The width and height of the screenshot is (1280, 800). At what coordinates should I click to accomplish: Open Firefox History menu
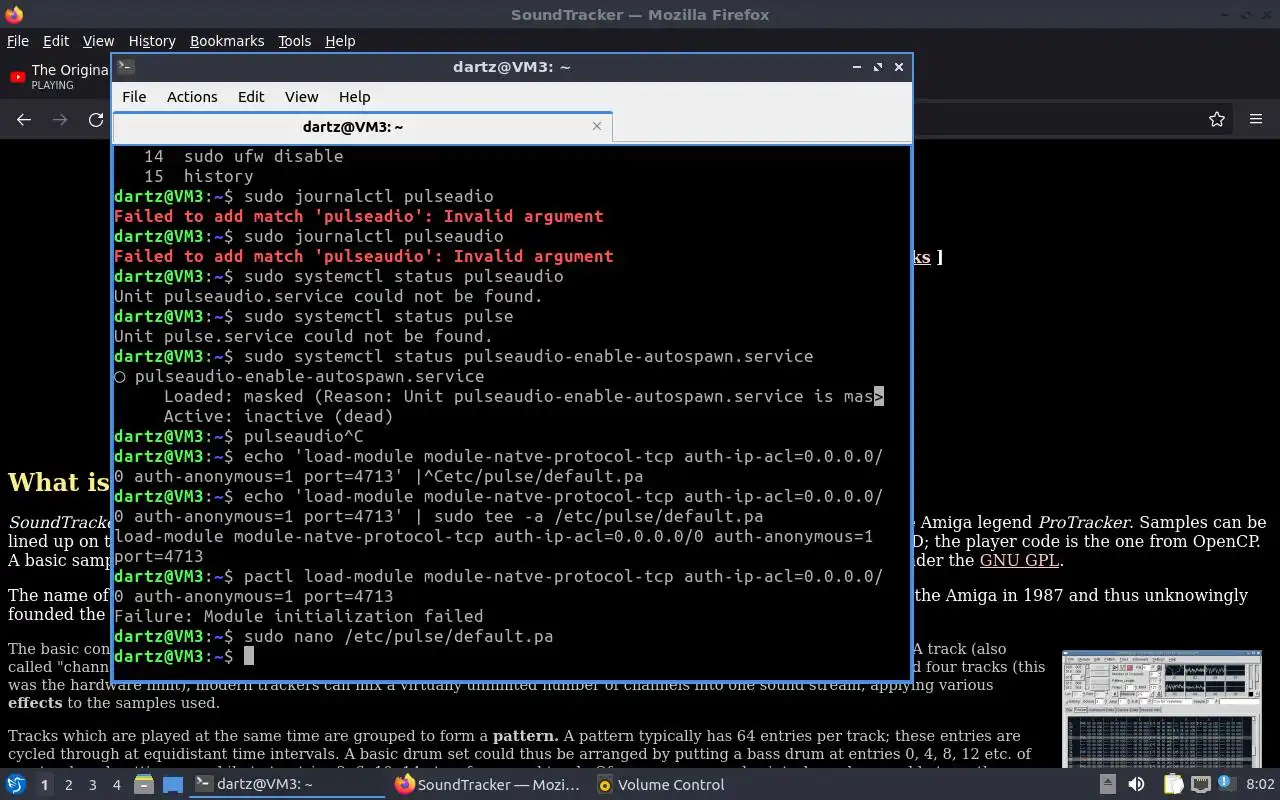tap(152, 41)
